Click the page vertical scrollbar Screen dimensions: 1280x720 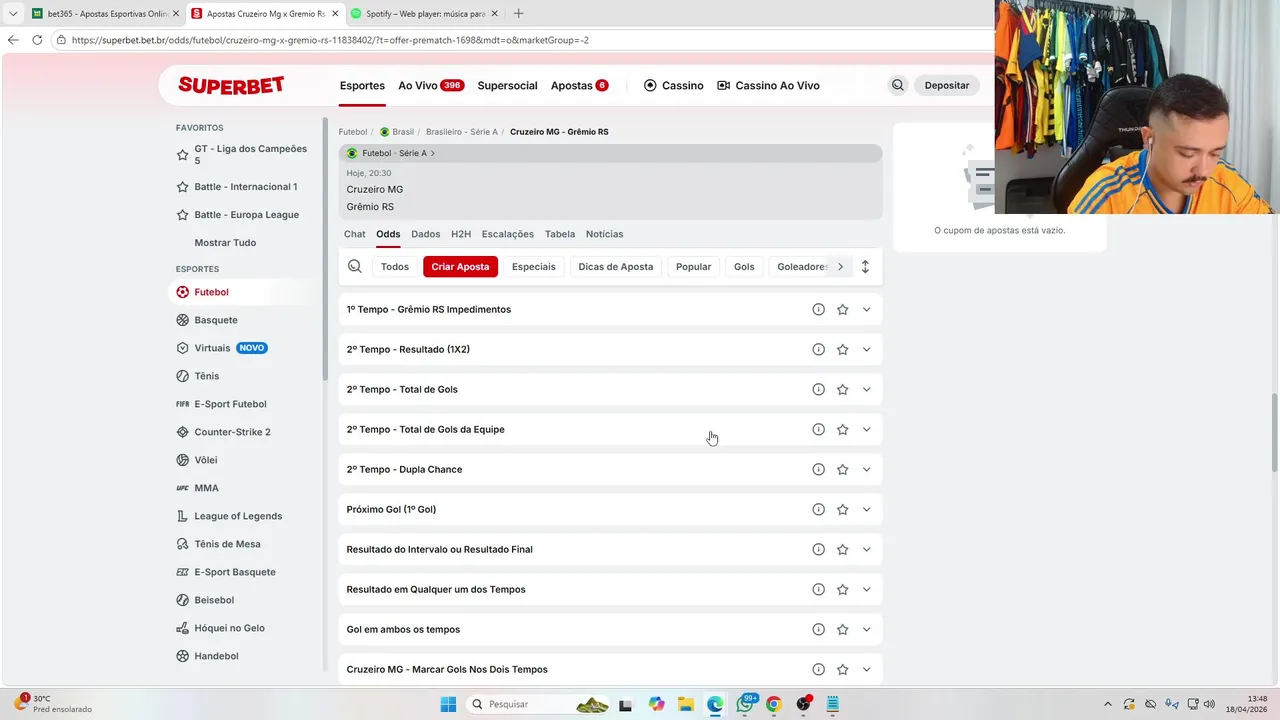click(1274, 433)
